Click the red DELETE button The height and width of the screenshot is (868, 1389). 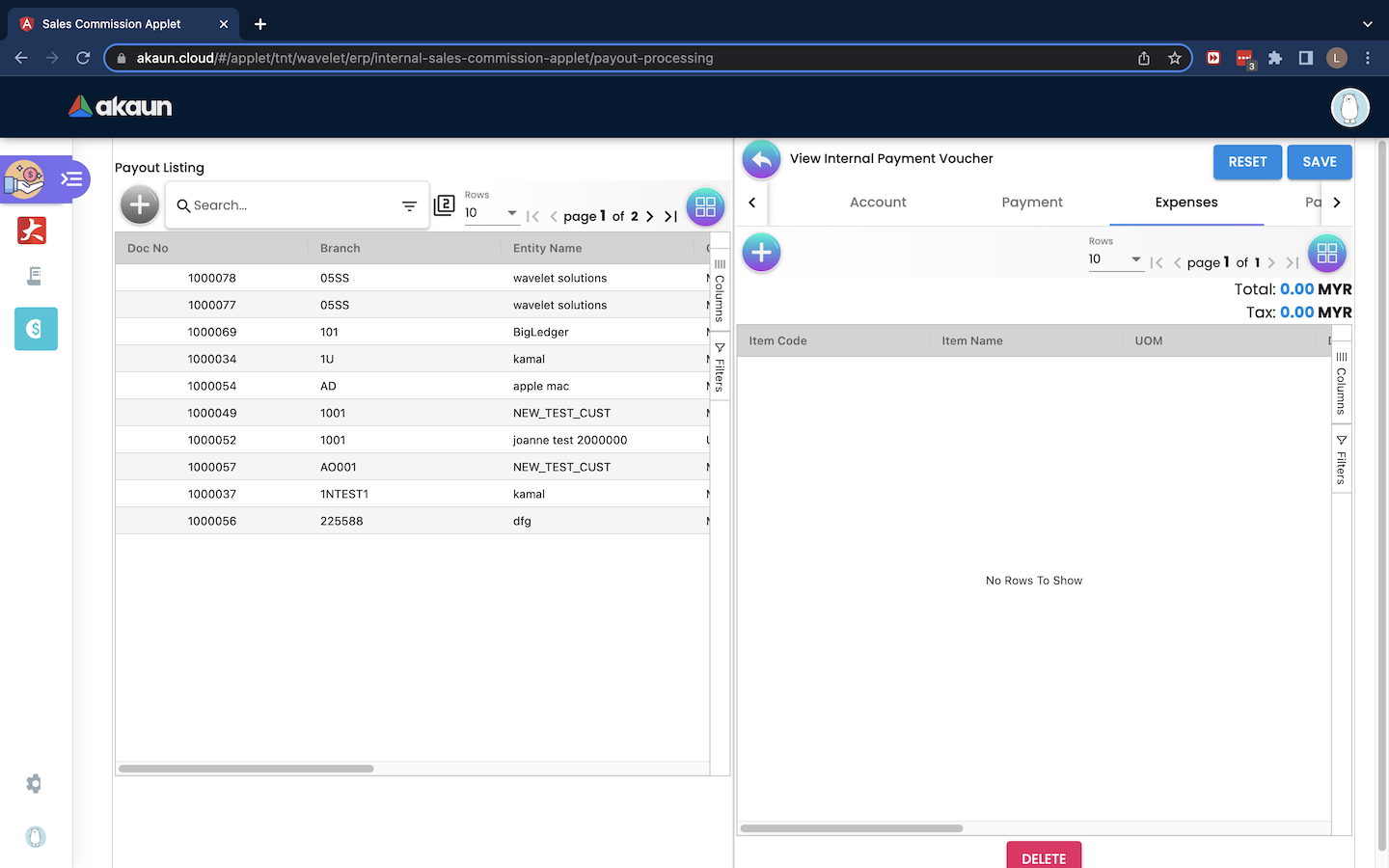point(1044,857)
